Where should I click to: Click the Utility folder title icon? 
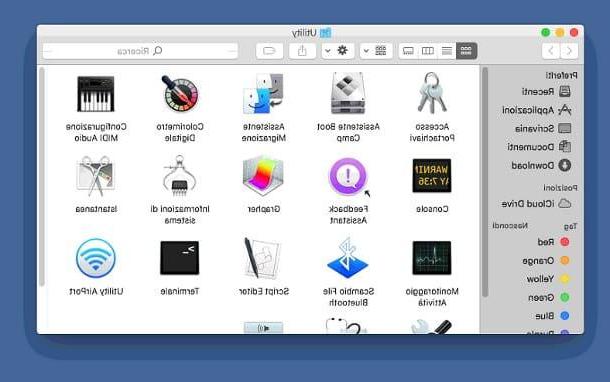[326, 33]
